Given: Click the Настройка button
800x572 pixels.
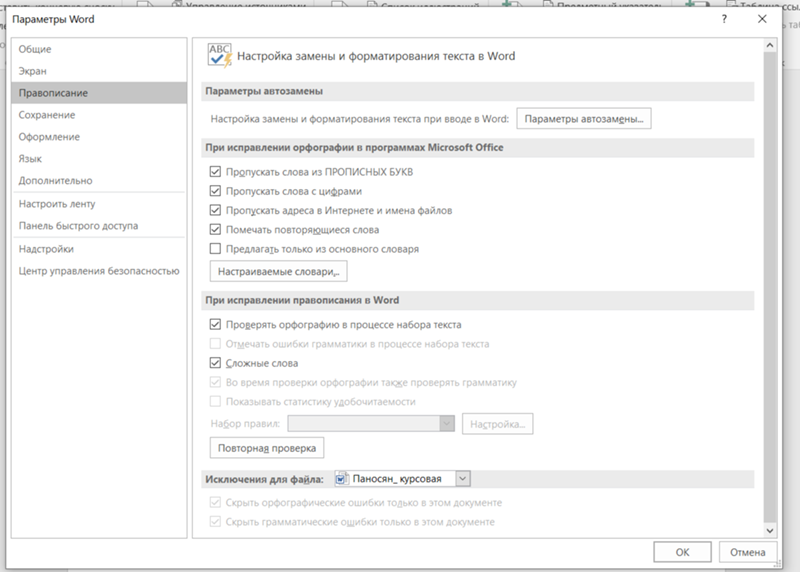Looking at the screenshot, I should 497,424.
